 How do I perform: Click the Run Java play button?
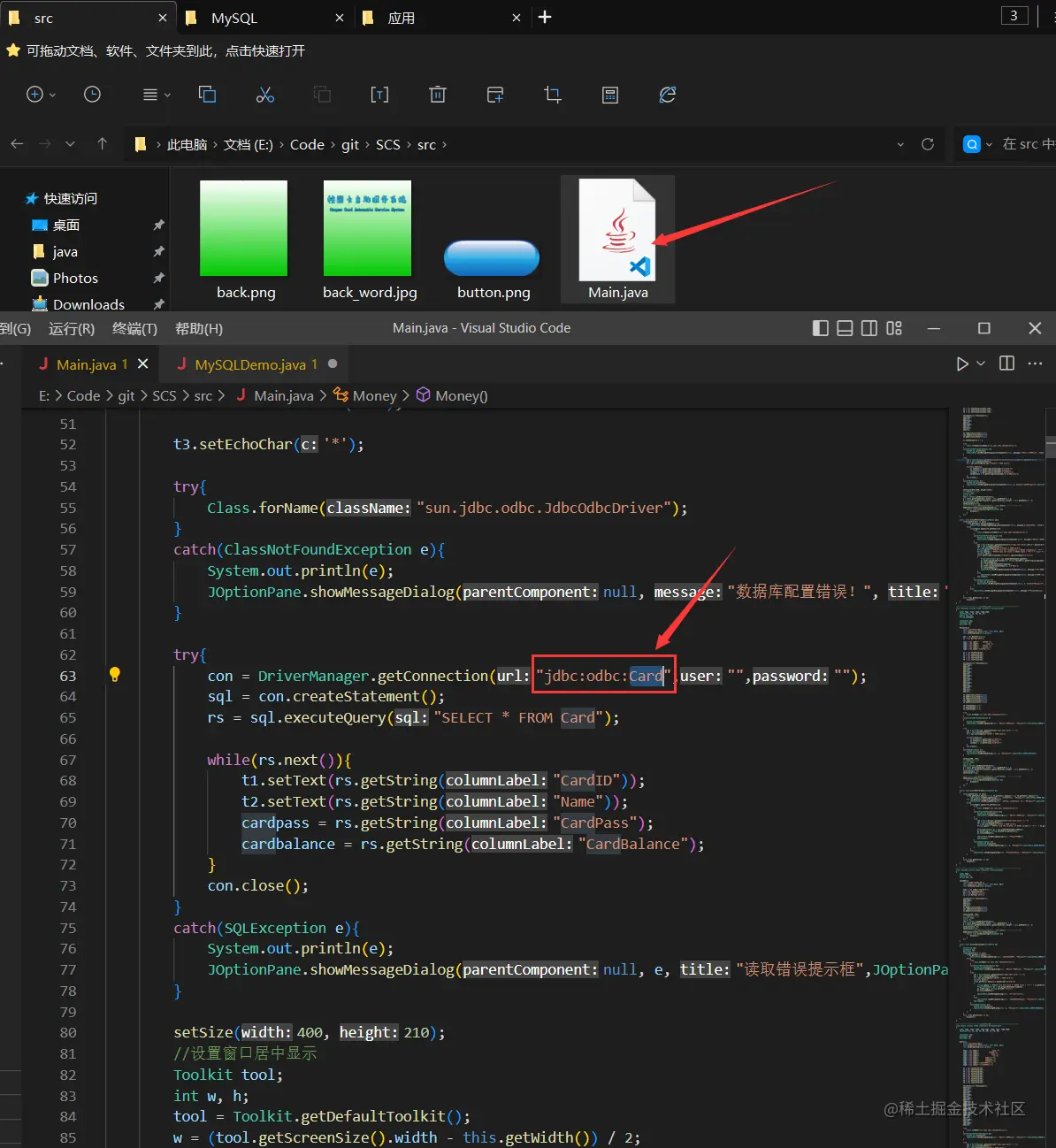click(x=962, y=364)
